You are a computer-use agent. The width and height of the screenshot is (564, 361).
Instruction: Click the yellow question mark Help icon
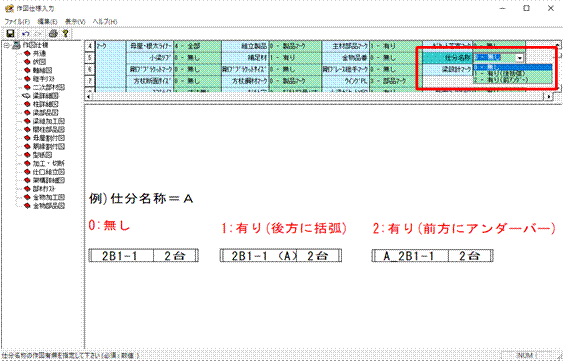point(65,34)
